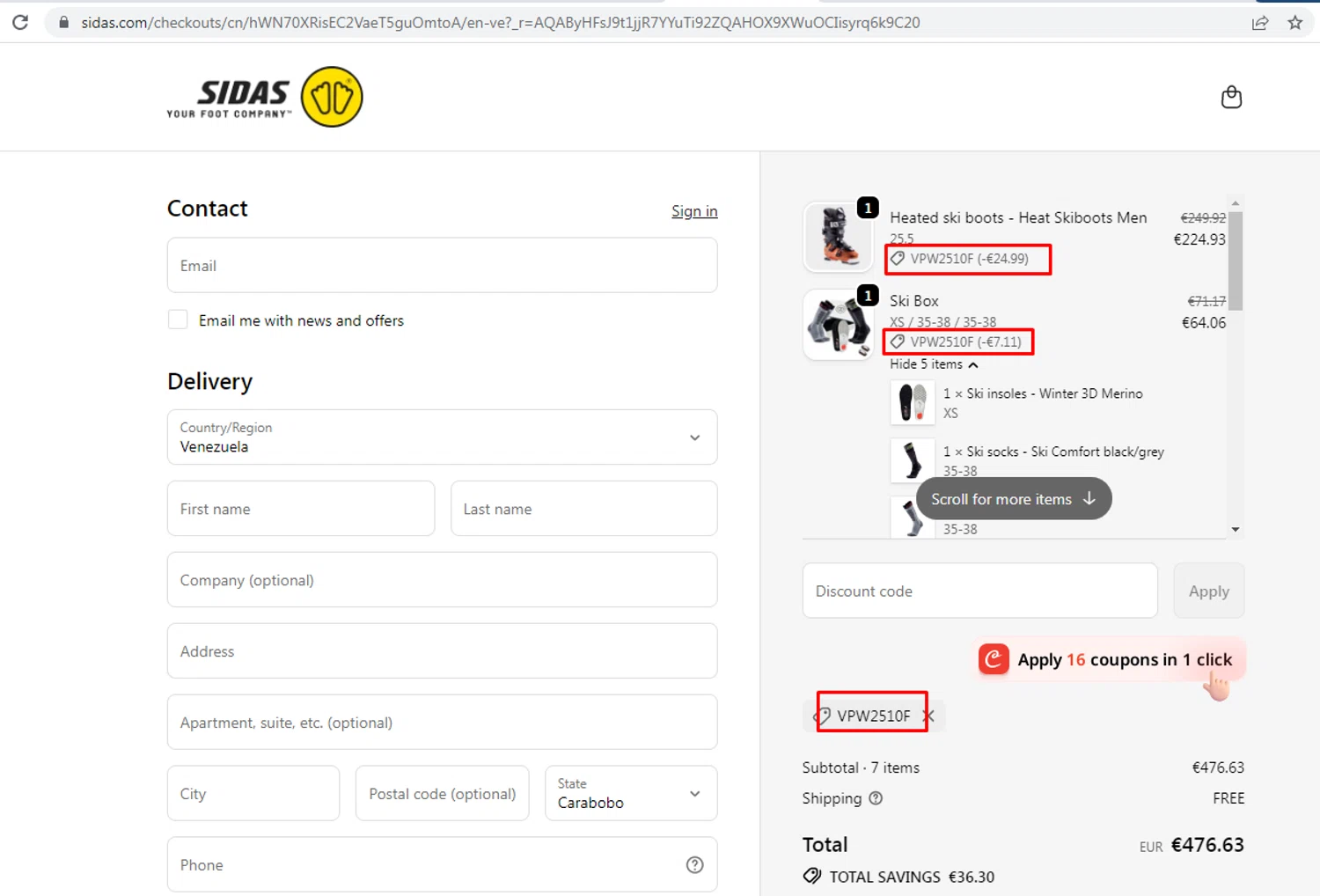Click the total amount '€476.63' beside EUR
The height and width of the screenshot is (896, 1320).
(x=1207, y=845)
